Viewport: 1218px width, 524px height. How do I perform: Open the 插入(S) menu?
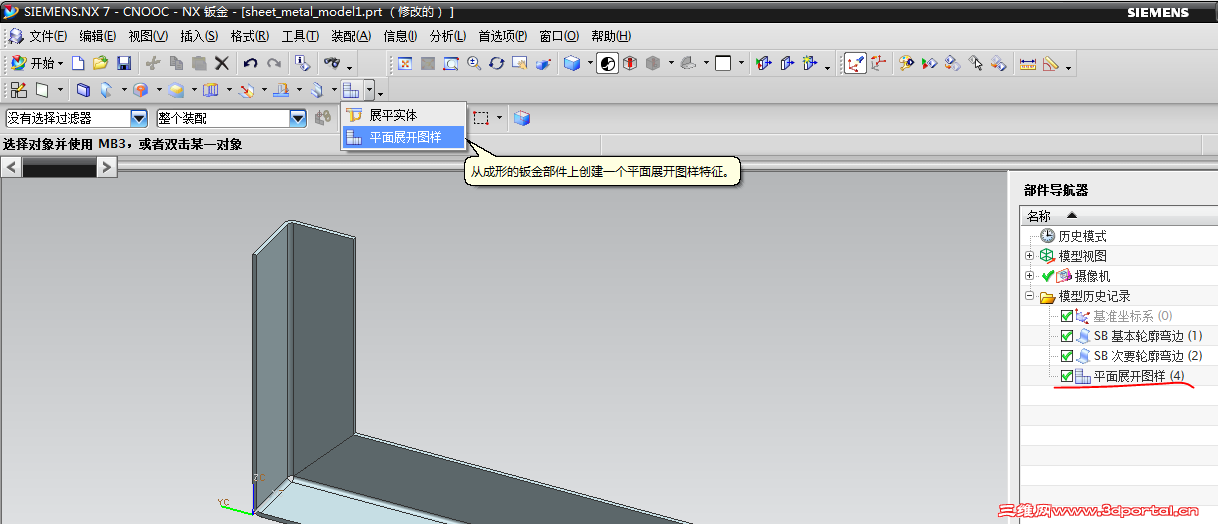[199, 36]
